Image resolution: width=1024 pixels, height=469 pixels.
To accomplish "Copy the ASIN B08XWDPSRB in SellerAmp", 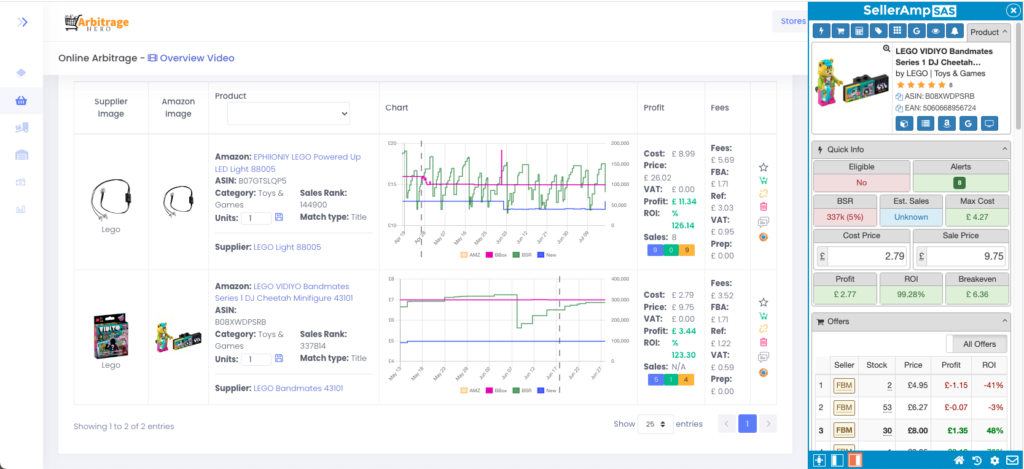I will coord(899,97).
